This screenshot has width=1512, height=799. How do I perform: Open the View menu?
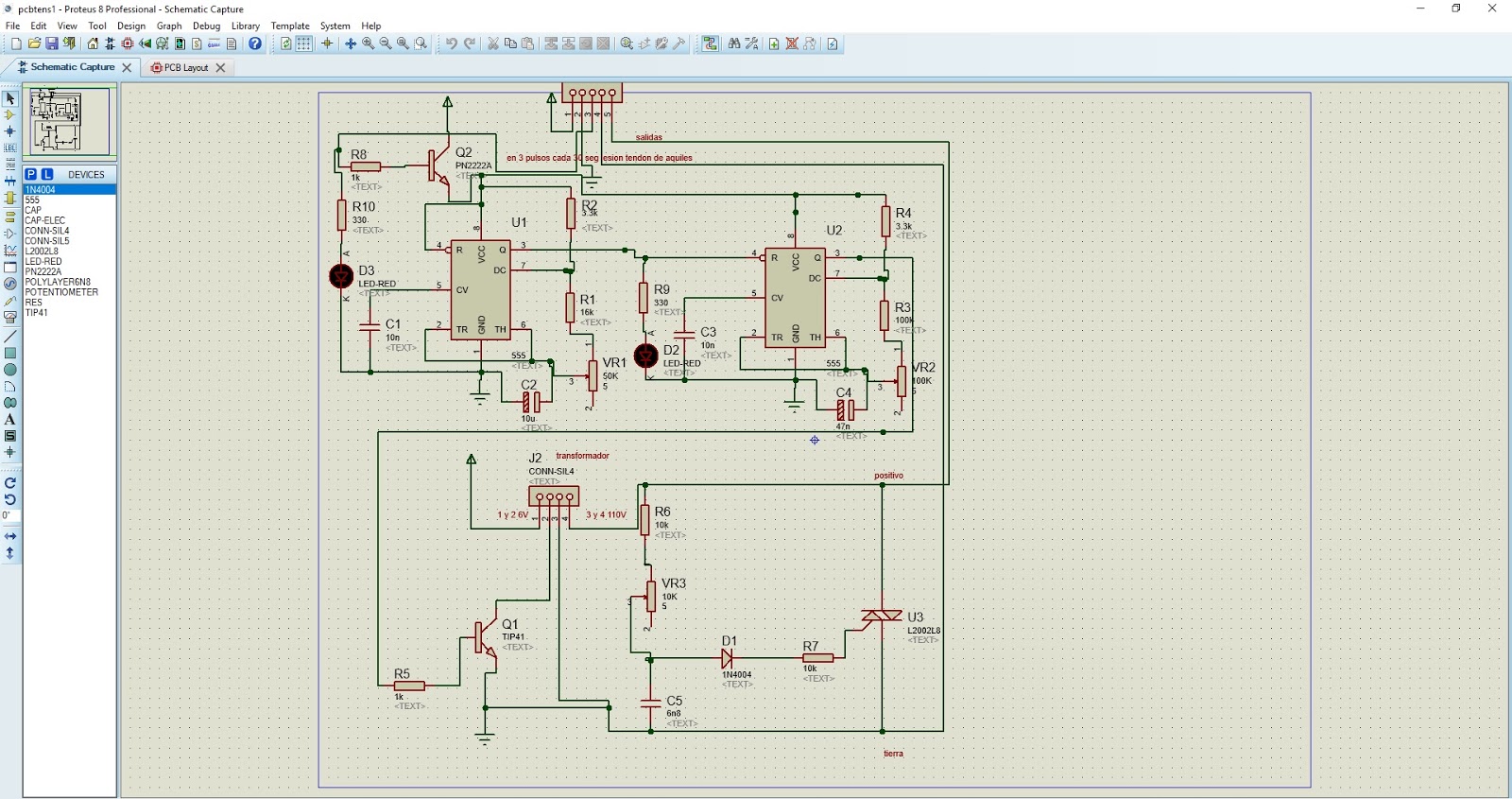pos(67,26)
